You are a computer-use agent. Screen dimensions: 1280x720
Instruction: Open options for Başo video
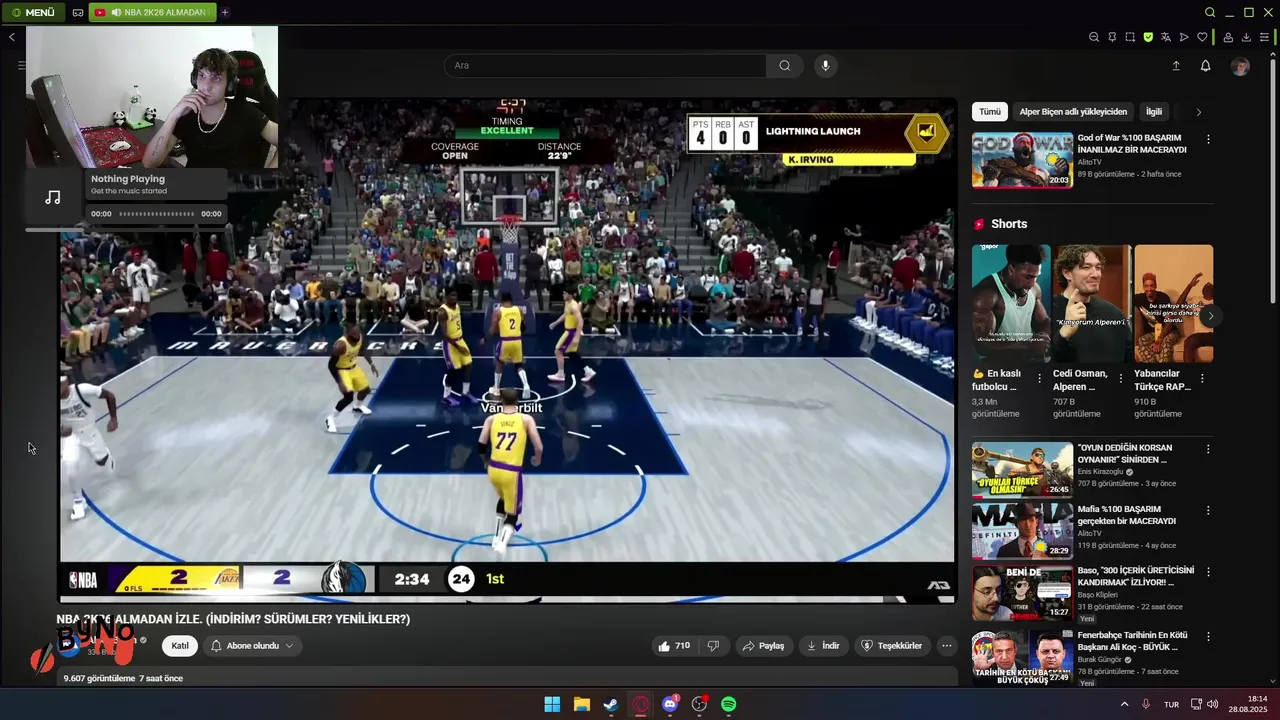(x=1208, y=572)
